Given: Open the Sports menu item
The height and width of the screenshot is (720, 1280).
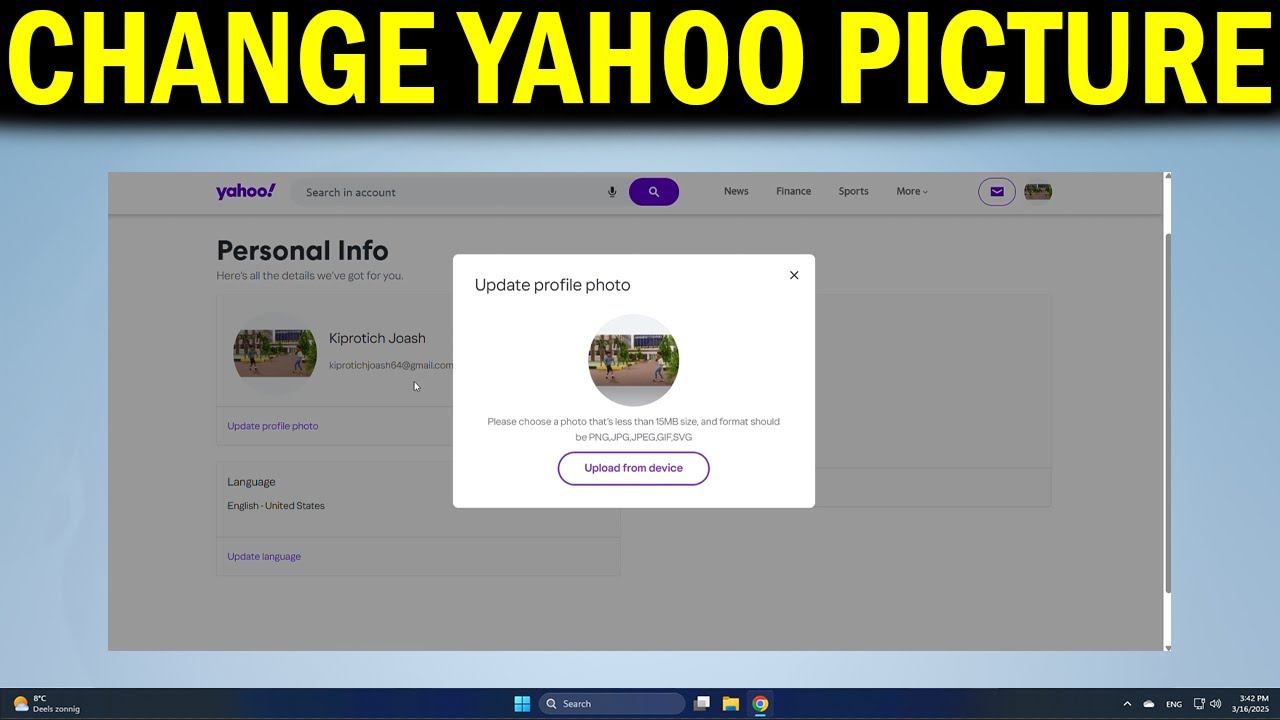Looking at the screenshot, I should click(x=853, y=191).
